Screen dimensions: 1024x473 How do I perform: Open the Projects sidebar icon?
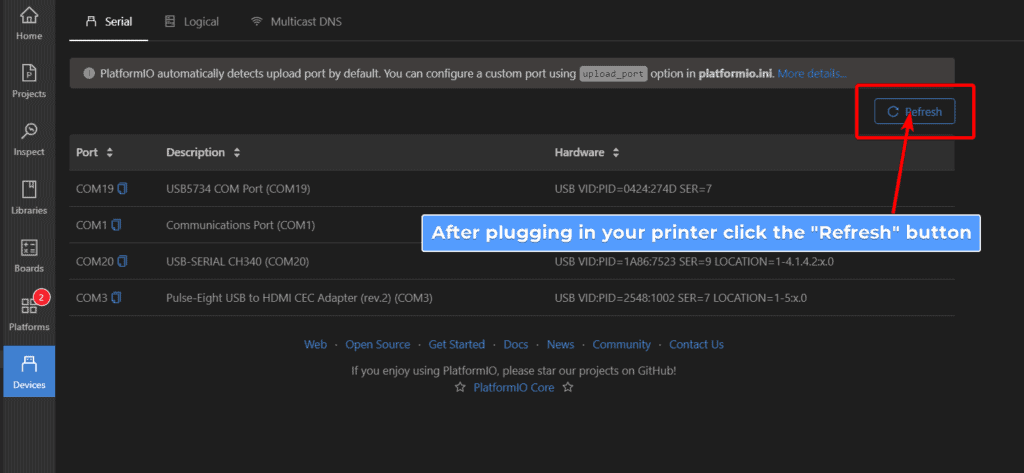(29, 81)
